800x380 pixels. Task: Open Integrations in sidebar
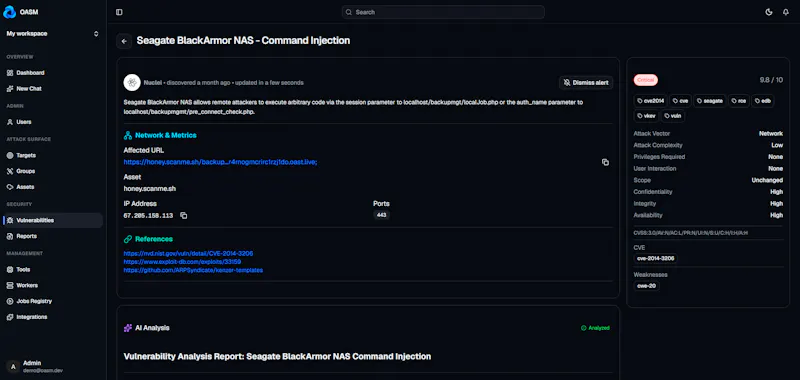(x=52, y=317)
